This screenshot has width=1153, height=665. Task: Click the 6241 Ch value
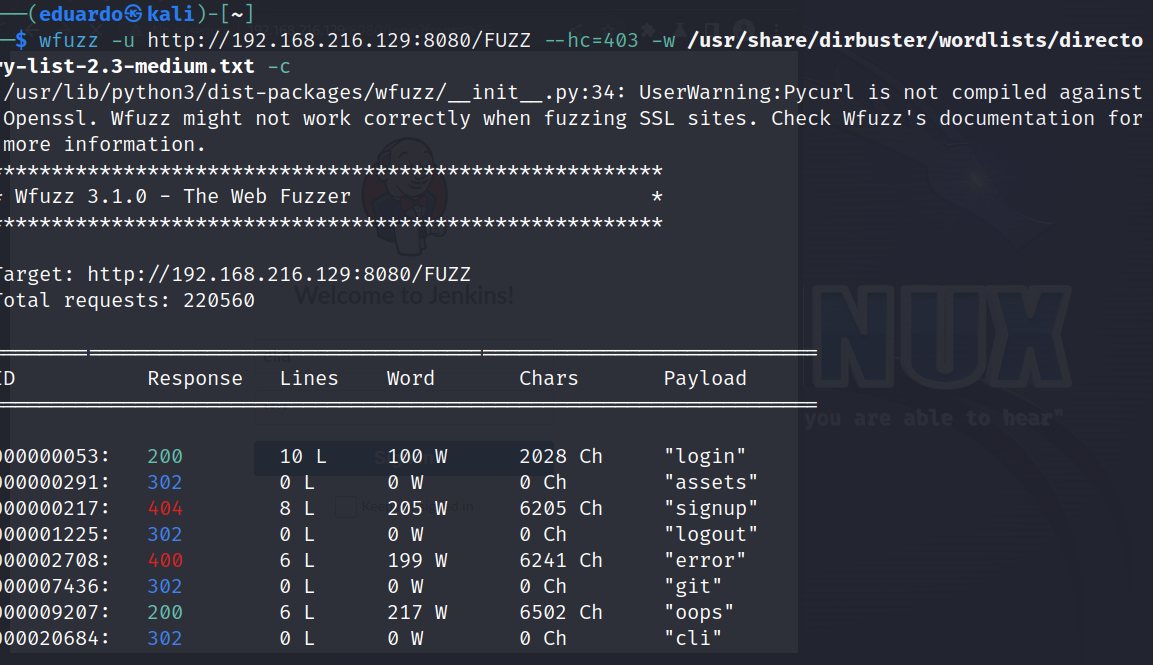pyautogui.click(x=560, y=561)
